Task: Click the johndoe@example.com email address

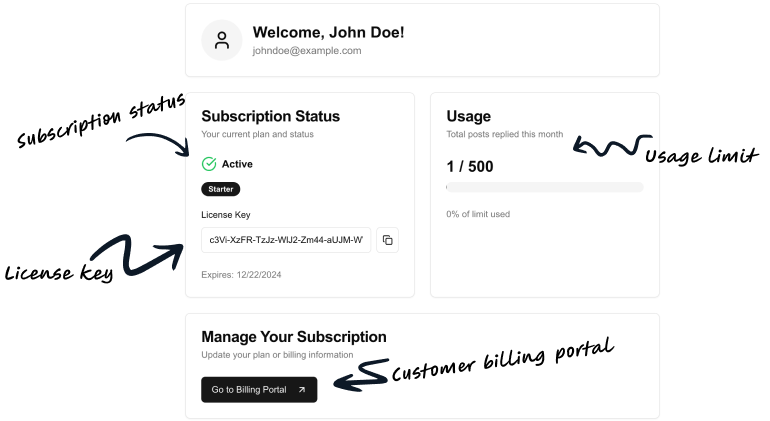Action: [x=306, y=51]
